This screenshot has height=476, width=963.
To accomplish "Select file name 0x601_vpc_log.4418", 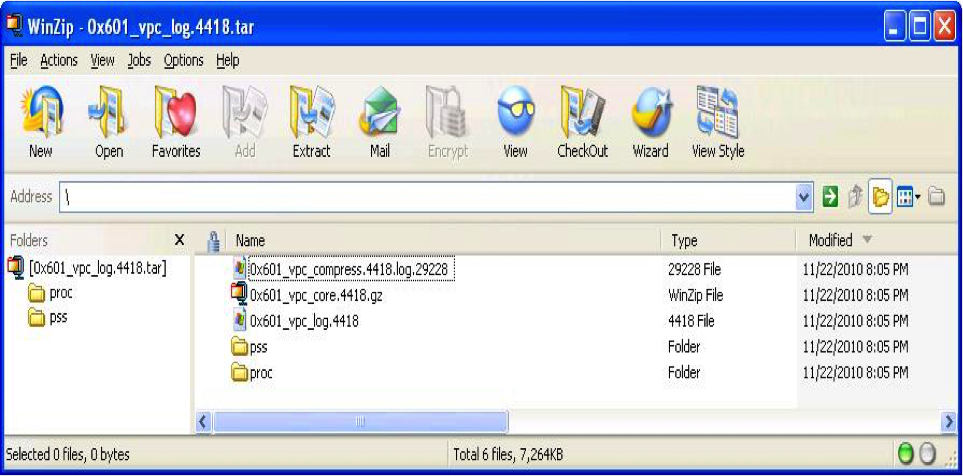I will (x=304, y=321).
